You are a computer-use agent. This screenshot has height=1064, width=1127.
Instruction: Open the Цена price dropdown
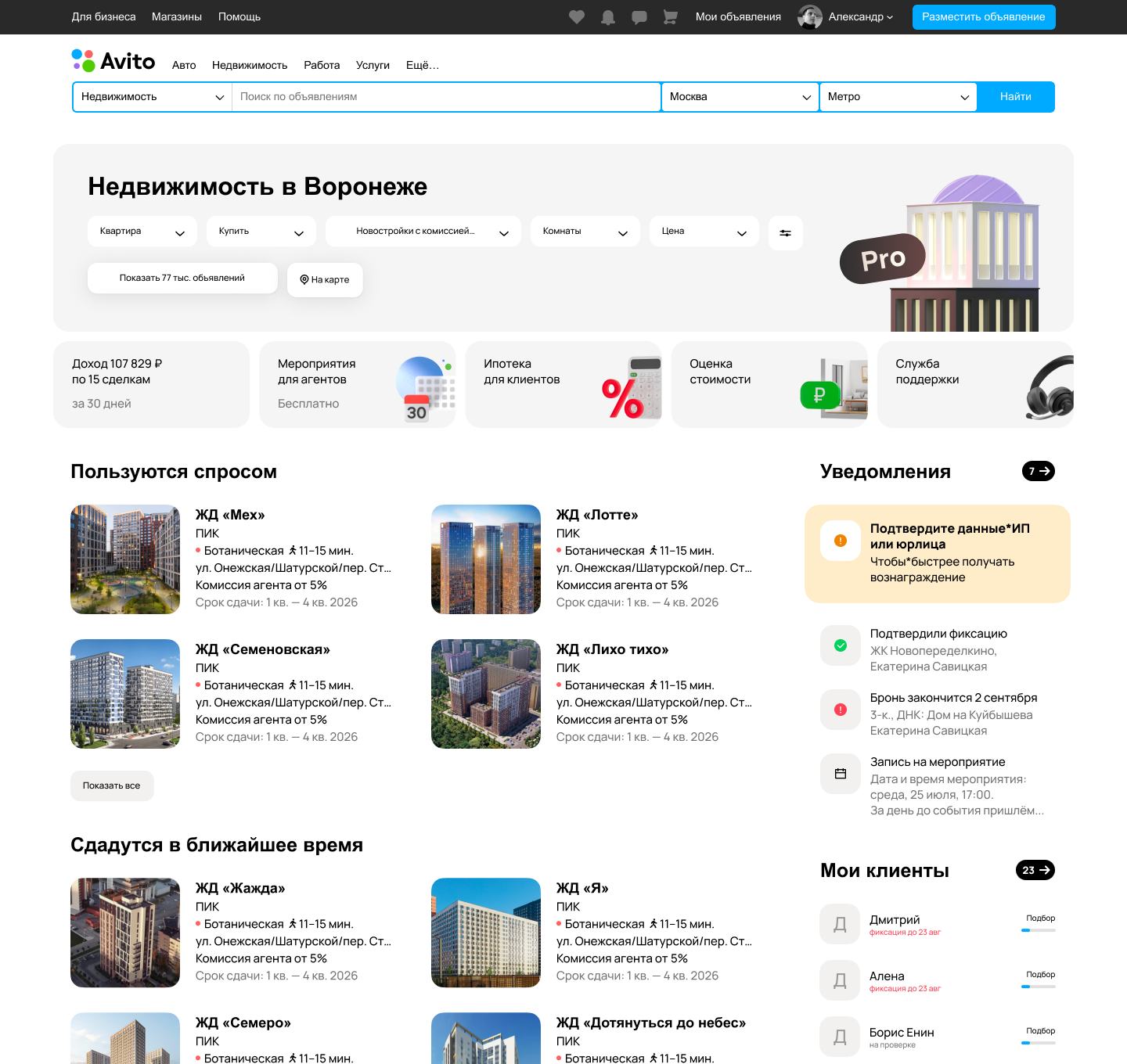[704, 232]
